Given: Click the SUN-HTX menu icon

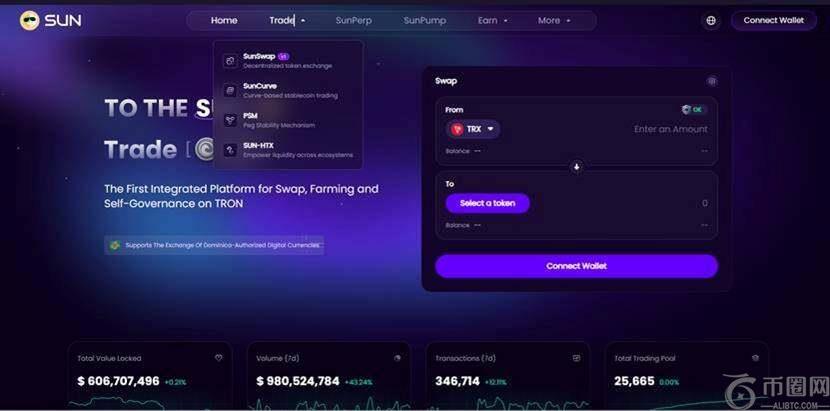Looking at the screenshot, I should pos(230,150).
